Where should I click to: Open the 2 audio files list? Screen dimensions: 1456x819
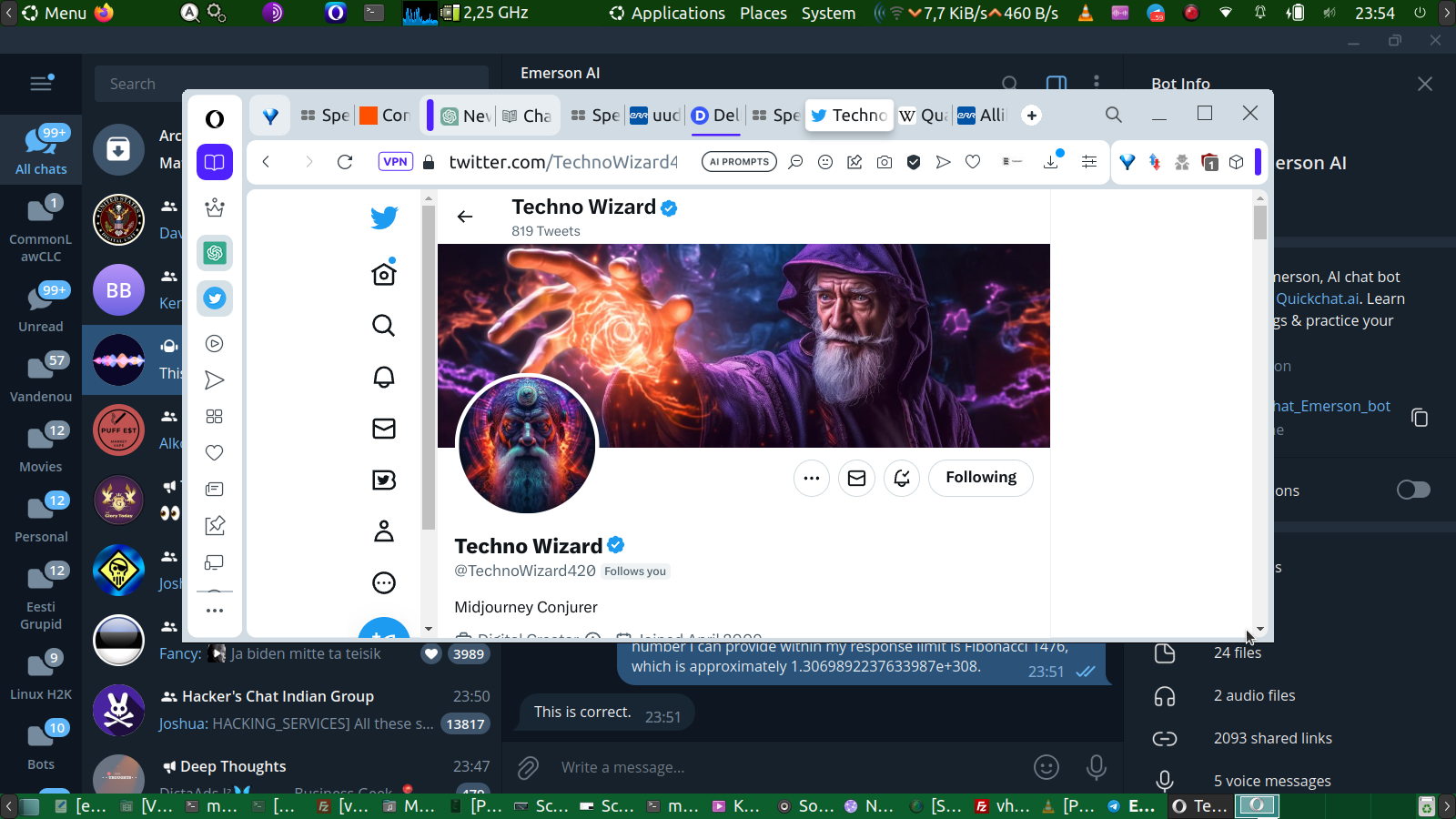(x=1255, y=695)
